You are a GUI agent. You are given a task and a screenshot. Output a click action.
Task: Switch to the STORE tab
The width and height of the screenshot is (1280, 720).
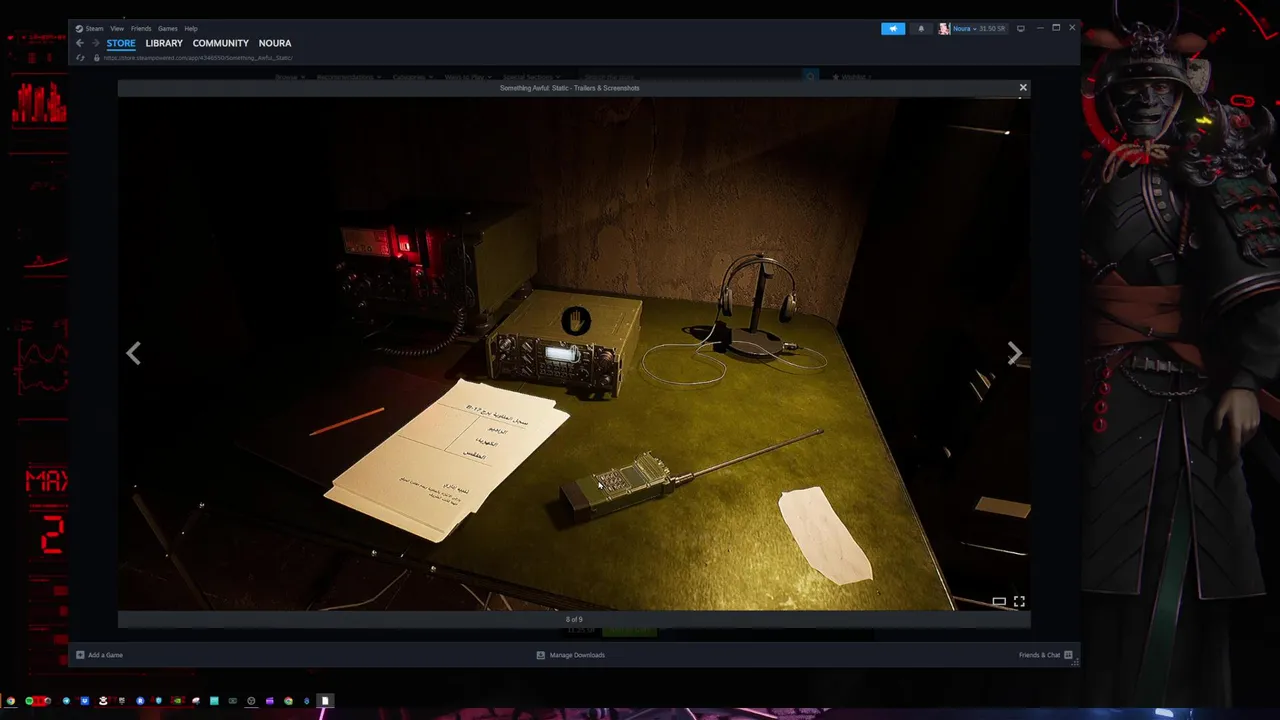[x=121, y=43]
